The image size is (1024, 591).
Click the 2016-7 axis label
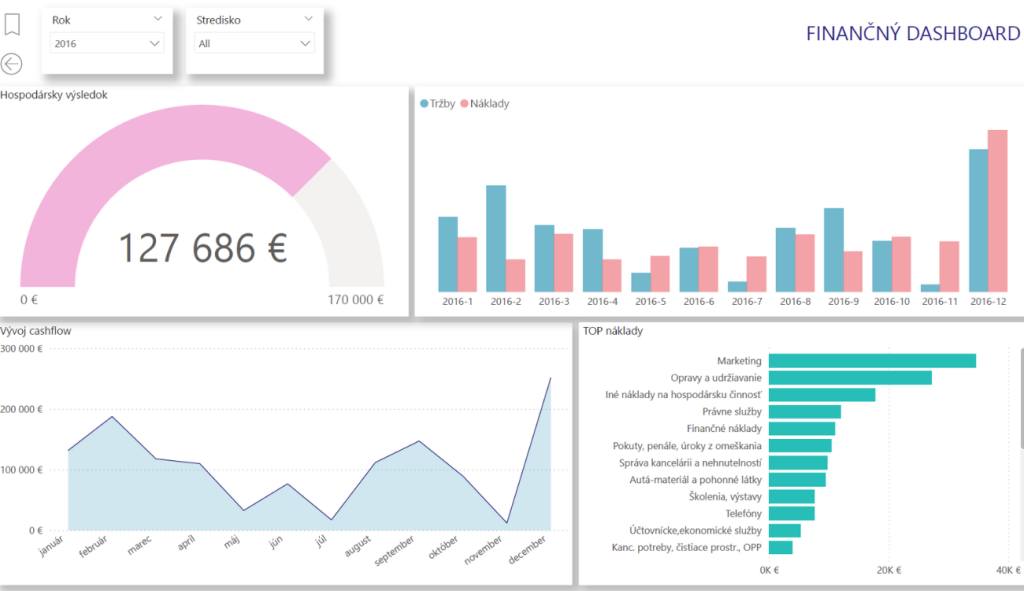(746, 302)
